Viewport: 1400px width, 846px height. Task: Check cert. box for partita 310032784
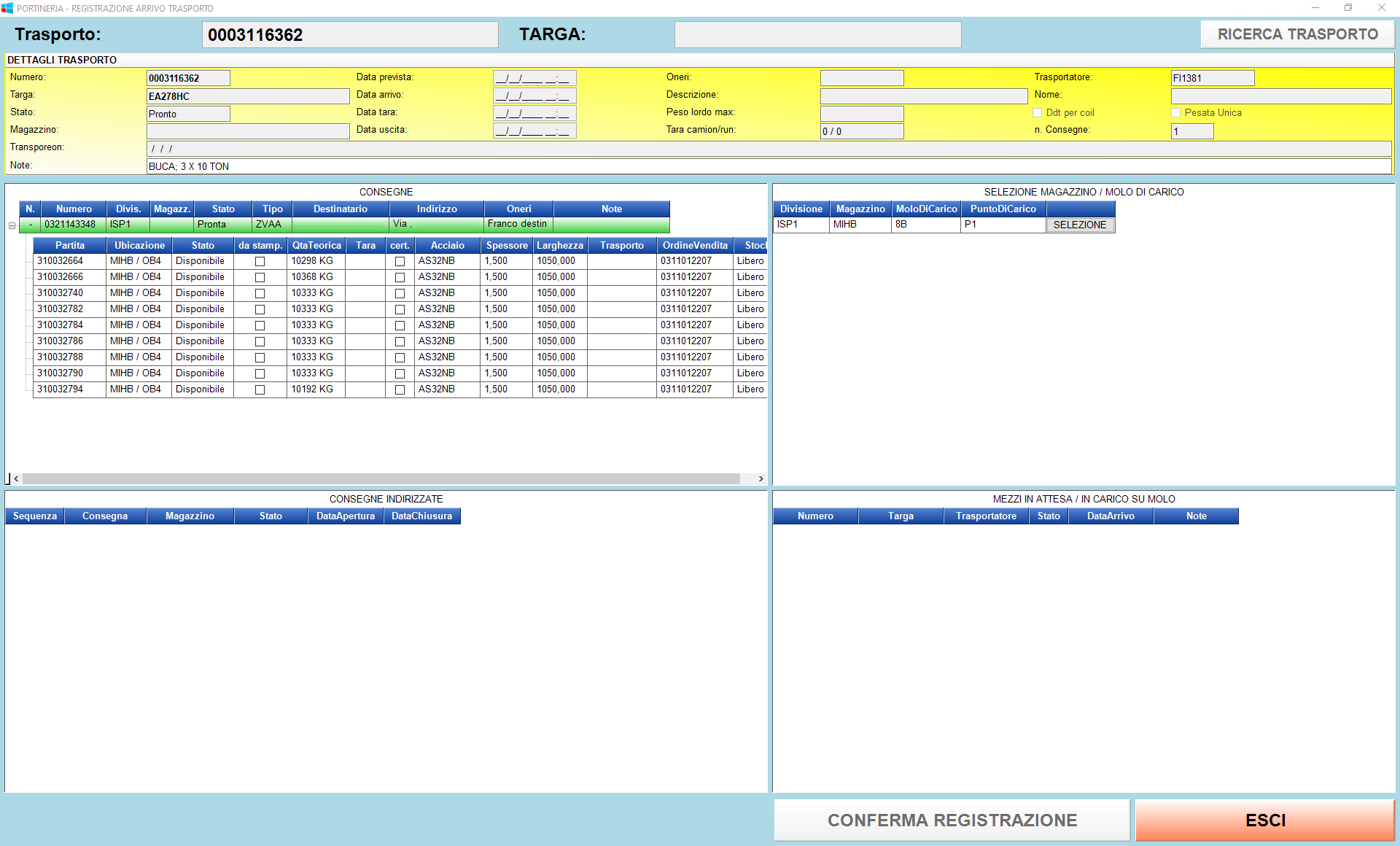[400, 325]
